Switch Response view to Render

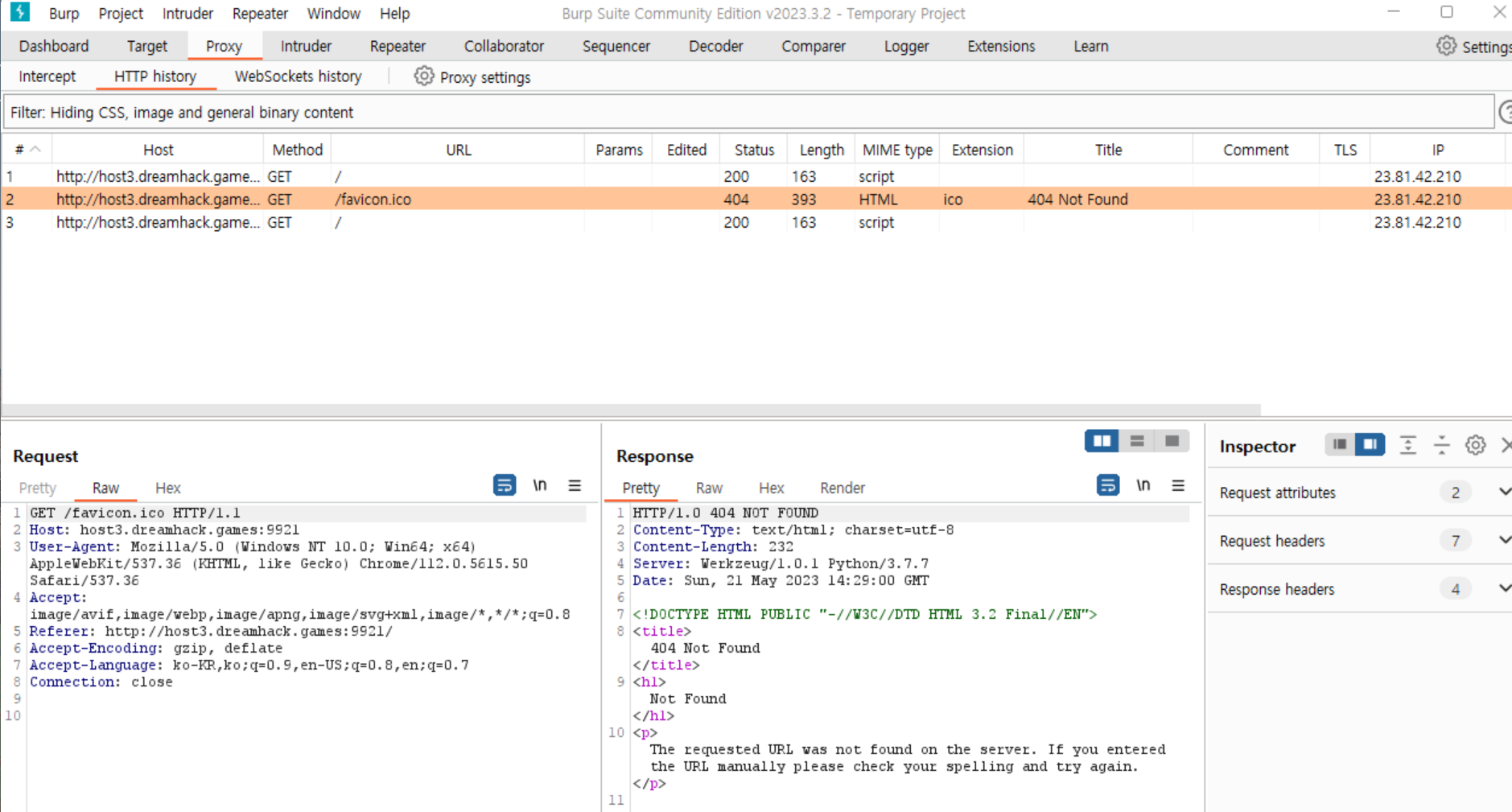click(843, 488)
